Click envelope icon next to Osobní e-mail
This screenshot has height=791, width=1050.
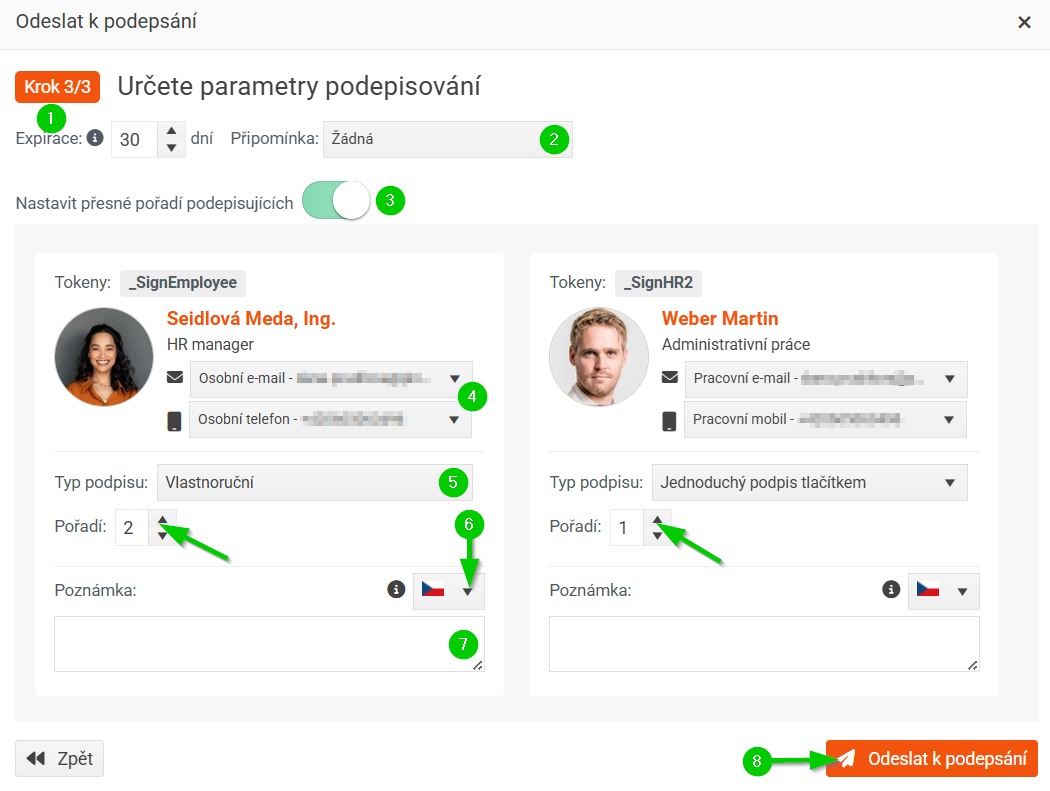[175, 378]
